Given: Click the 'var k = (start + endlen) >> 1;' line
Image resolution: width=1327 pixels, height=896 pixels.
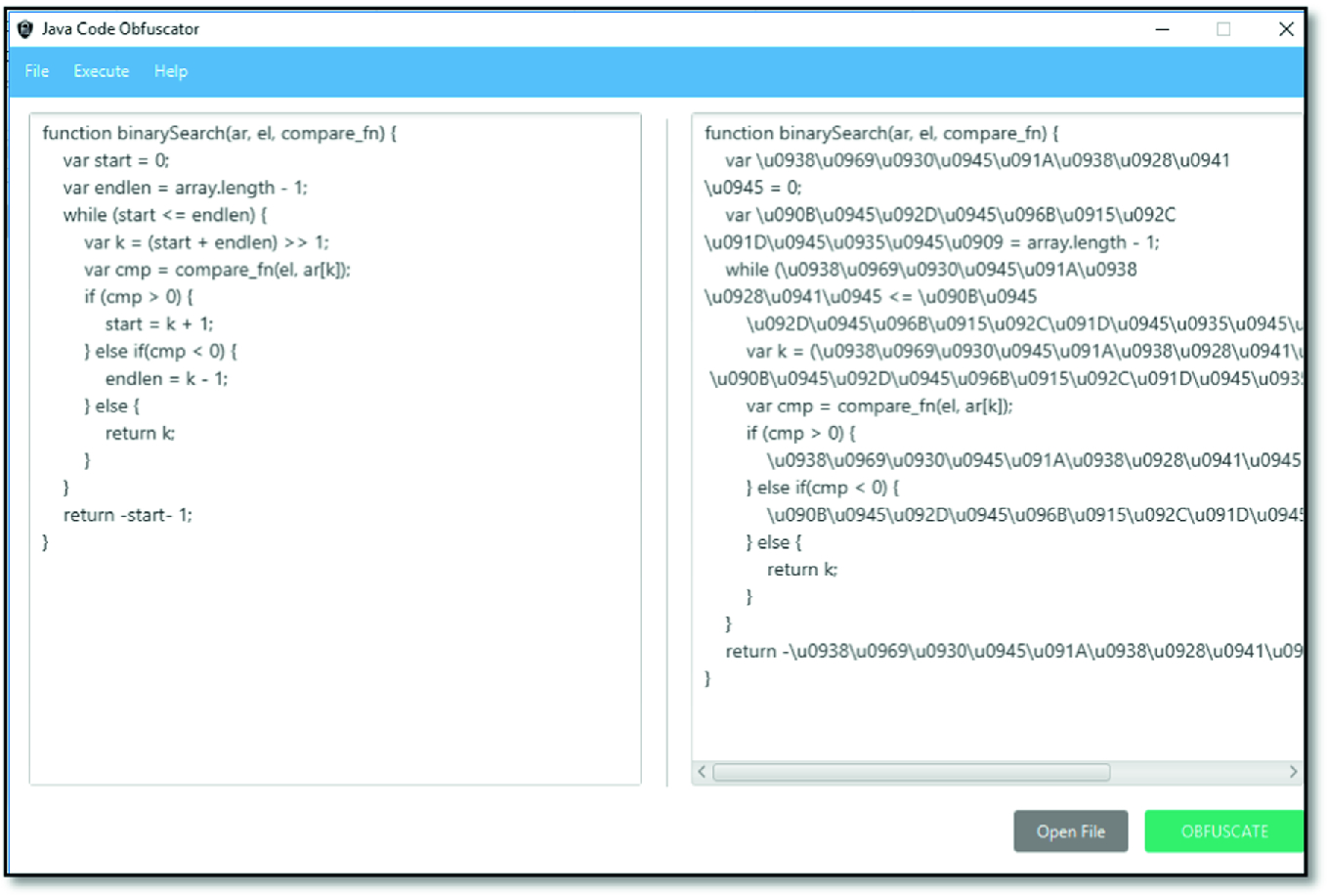Looking at the screenshot, I should pos(206,242).
